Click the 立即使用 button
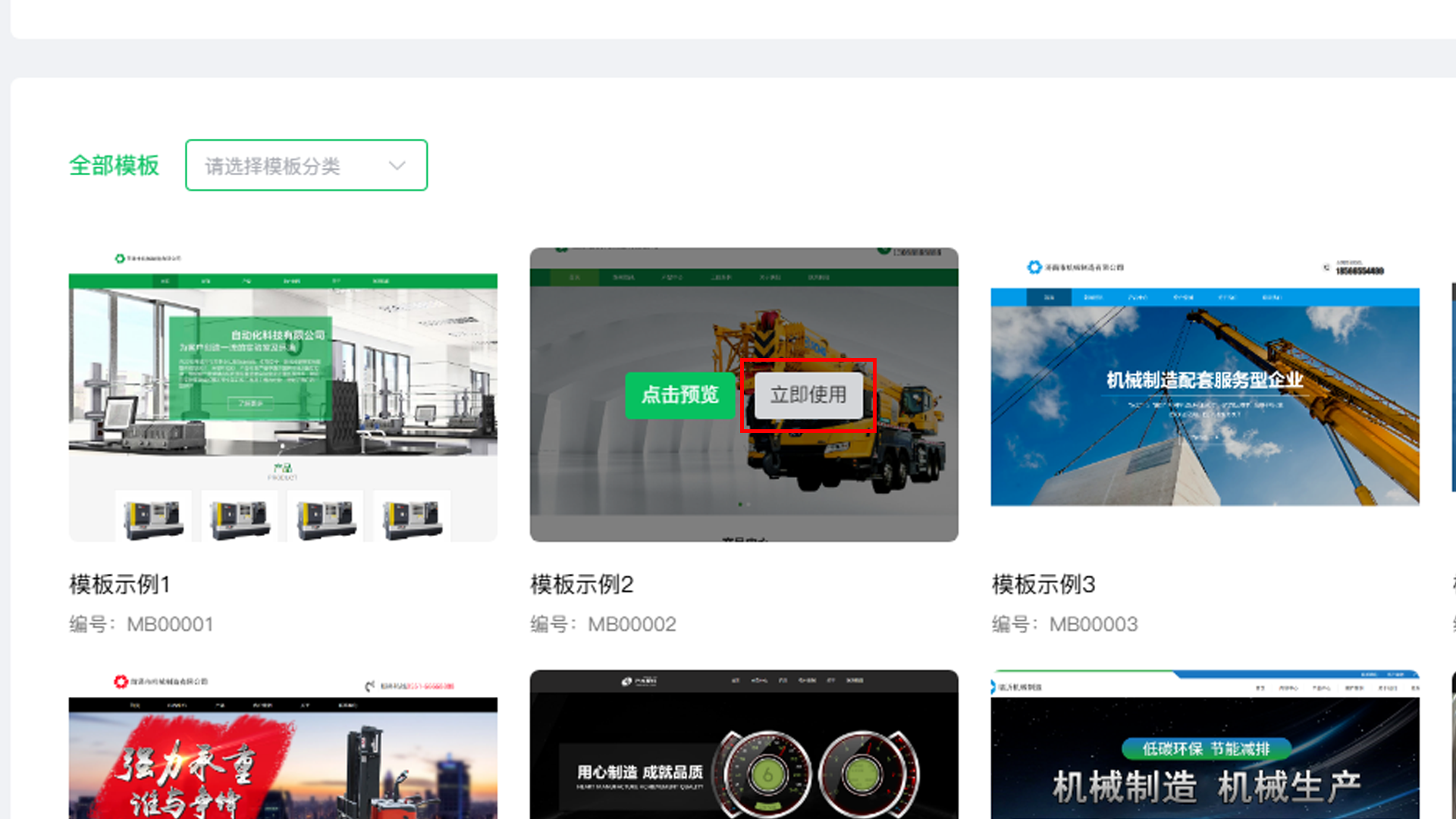The height and width of the screenshot is (819, 1456). coord(808,395)
